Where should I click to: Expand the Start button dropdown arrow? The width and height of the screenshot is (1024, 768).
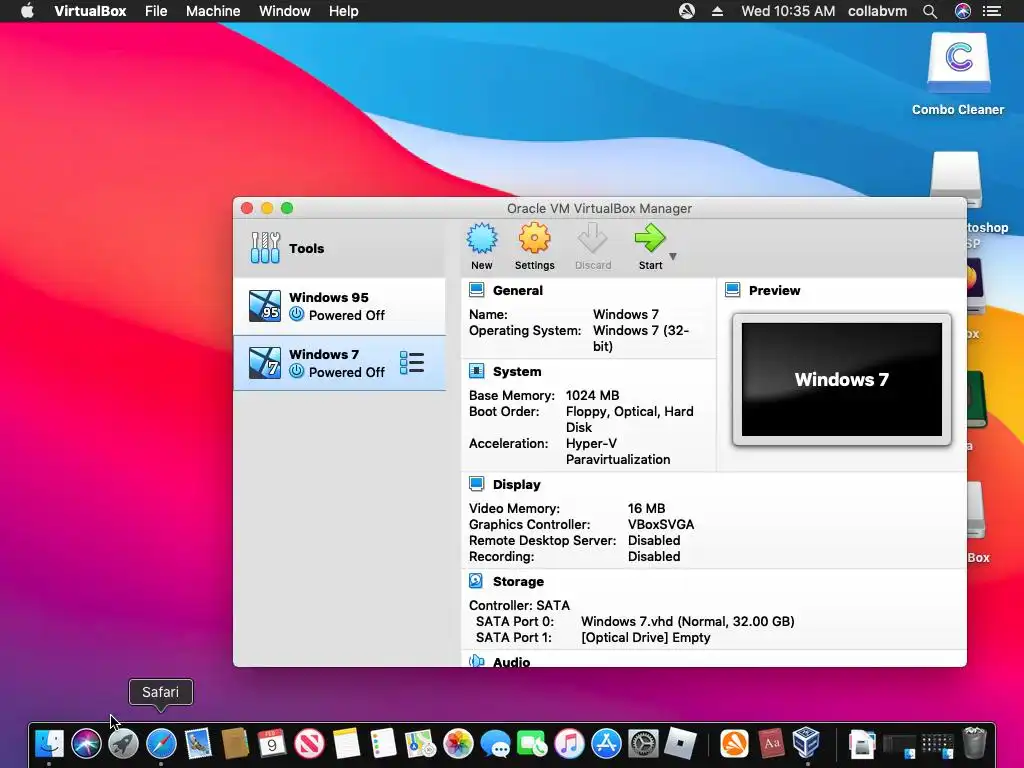[673, 256]
